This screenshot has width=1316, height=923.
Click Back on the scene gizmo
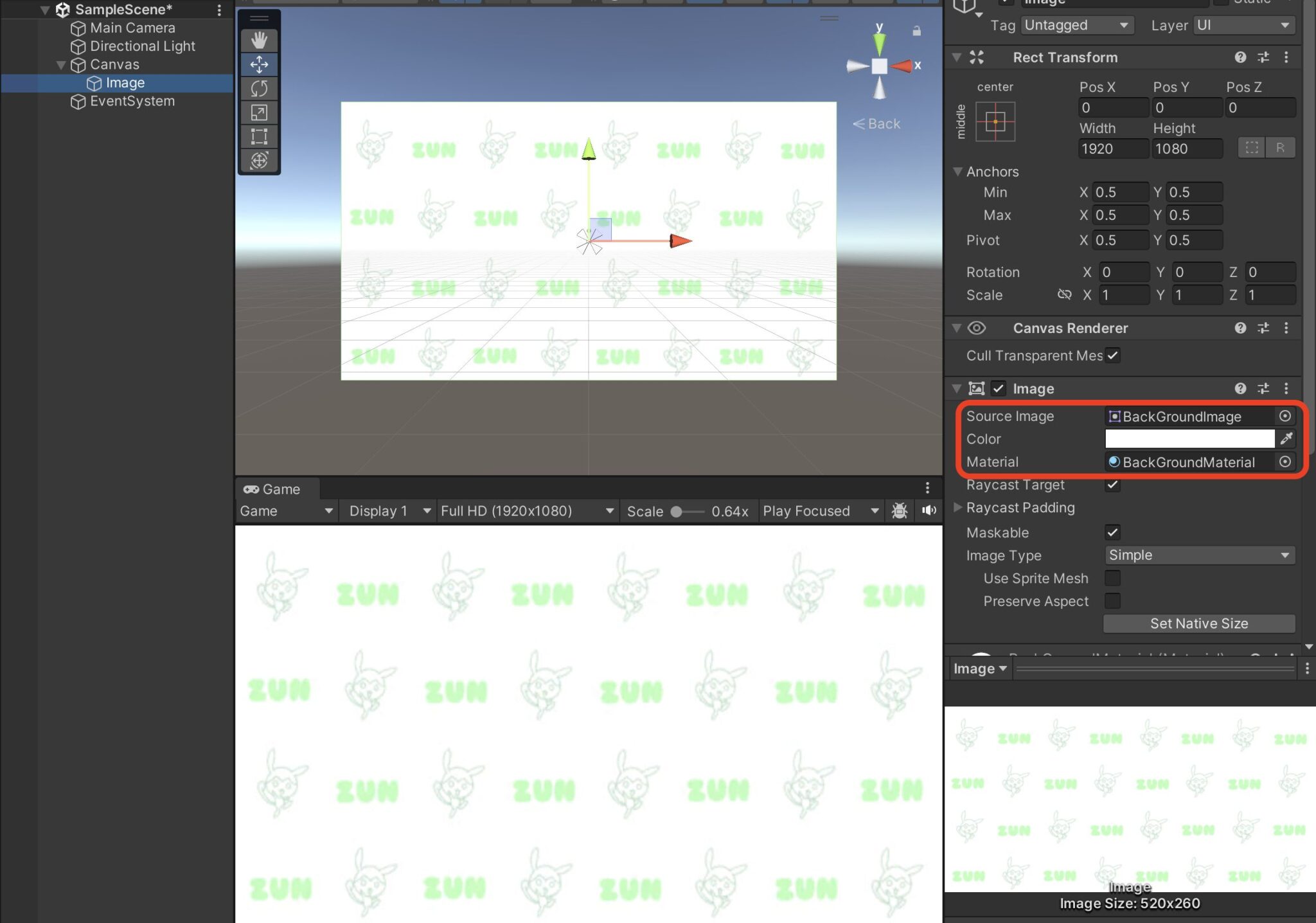tap(876, 123)
